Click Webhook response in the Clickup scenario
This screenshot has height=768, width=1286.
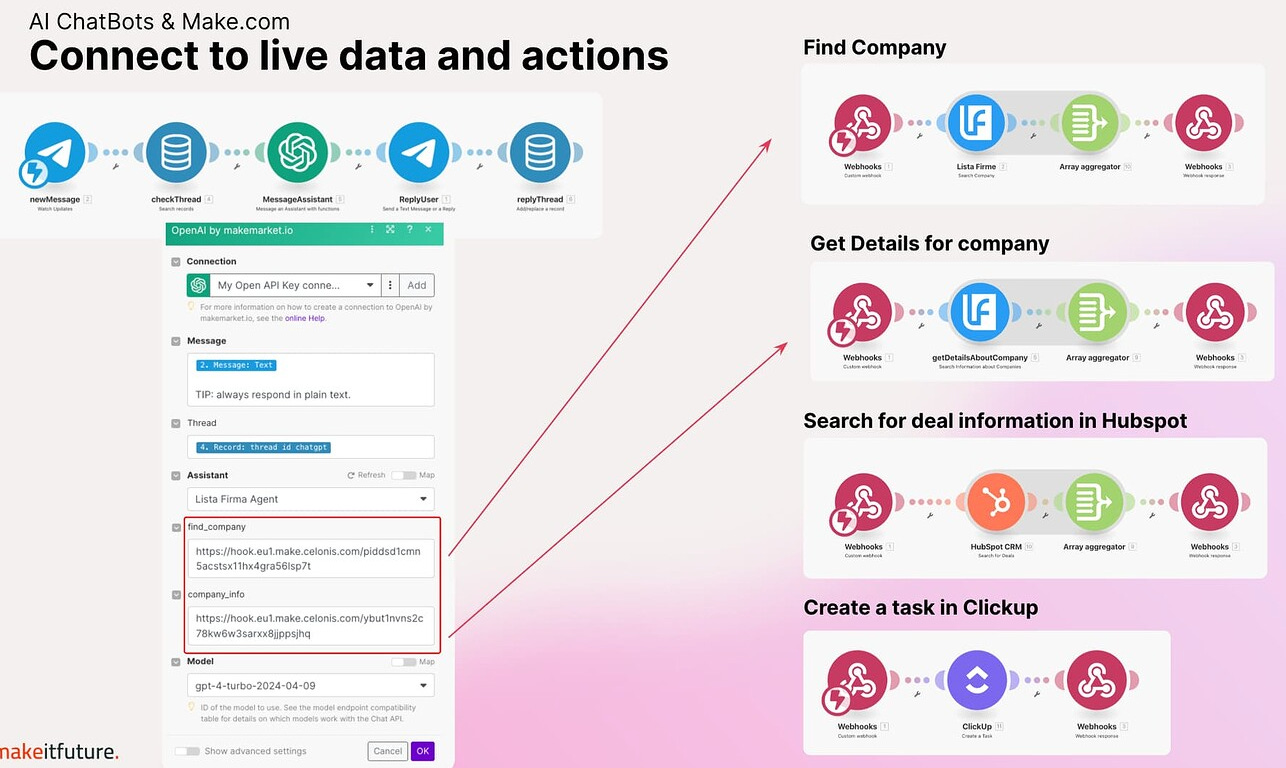pyautogui.click(x=1097, y=681)
